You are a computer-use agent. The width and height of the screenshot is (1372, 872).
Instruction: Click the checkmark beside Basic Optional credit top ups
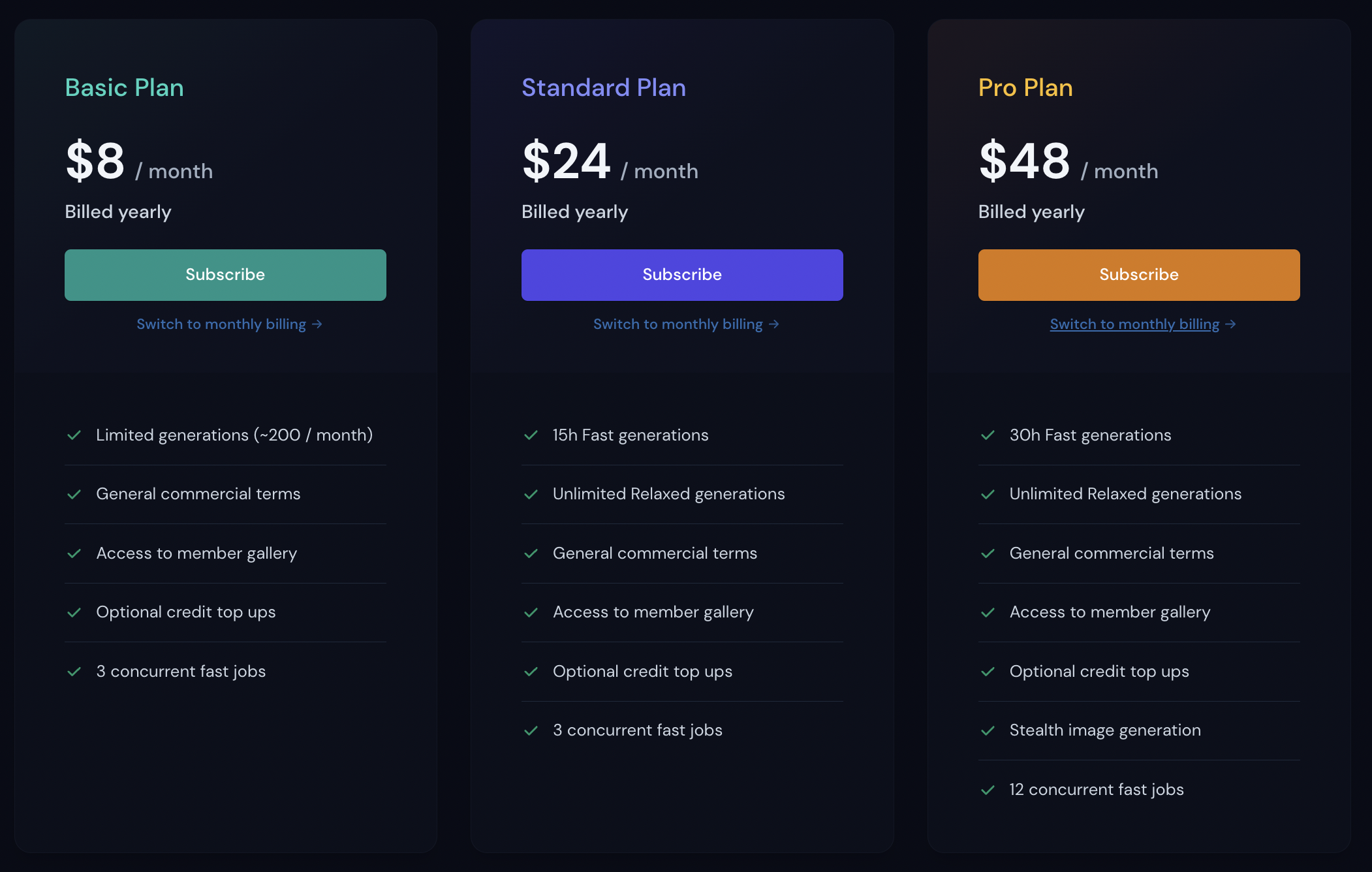point(74,612)
